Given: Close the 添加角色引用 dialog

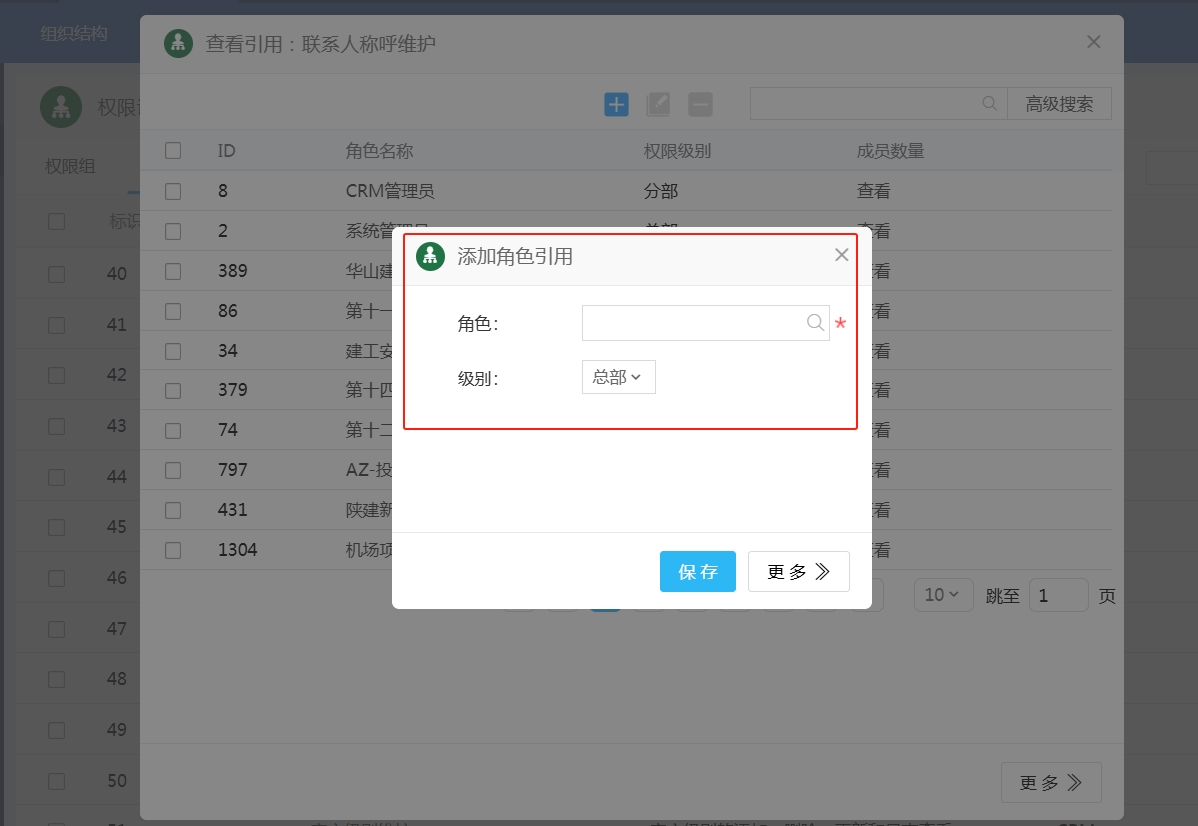Looking at the screenshot, I should point(841,255).
